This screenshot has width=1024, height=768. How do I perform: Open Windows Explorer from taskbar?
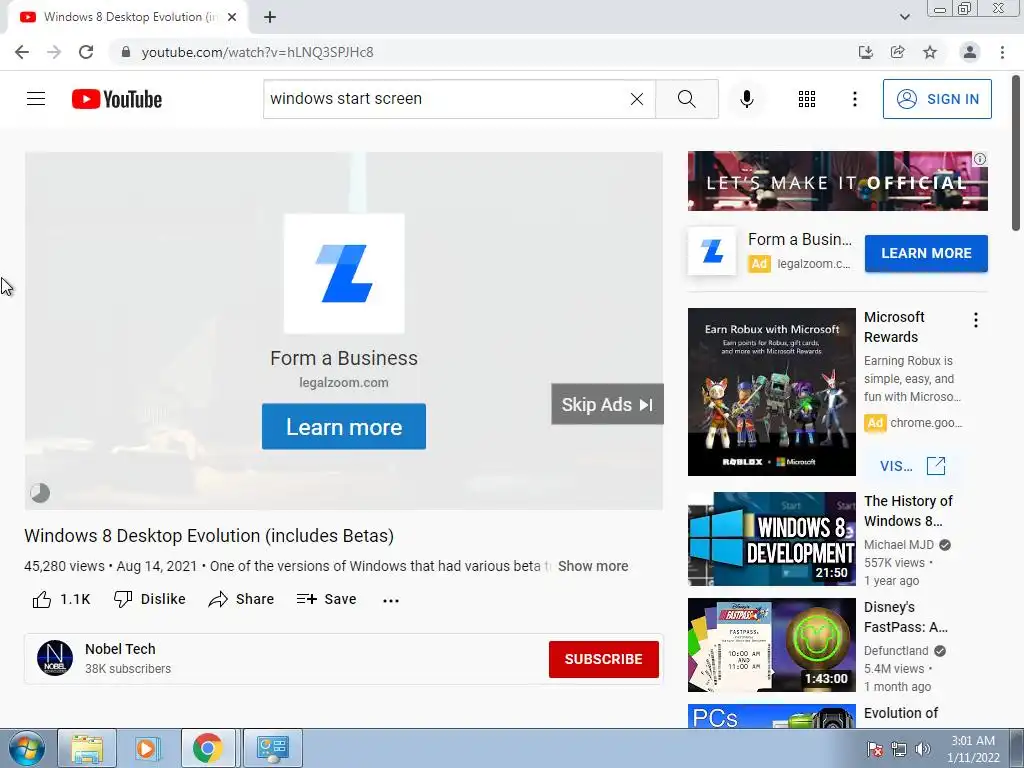click(87, 748)
